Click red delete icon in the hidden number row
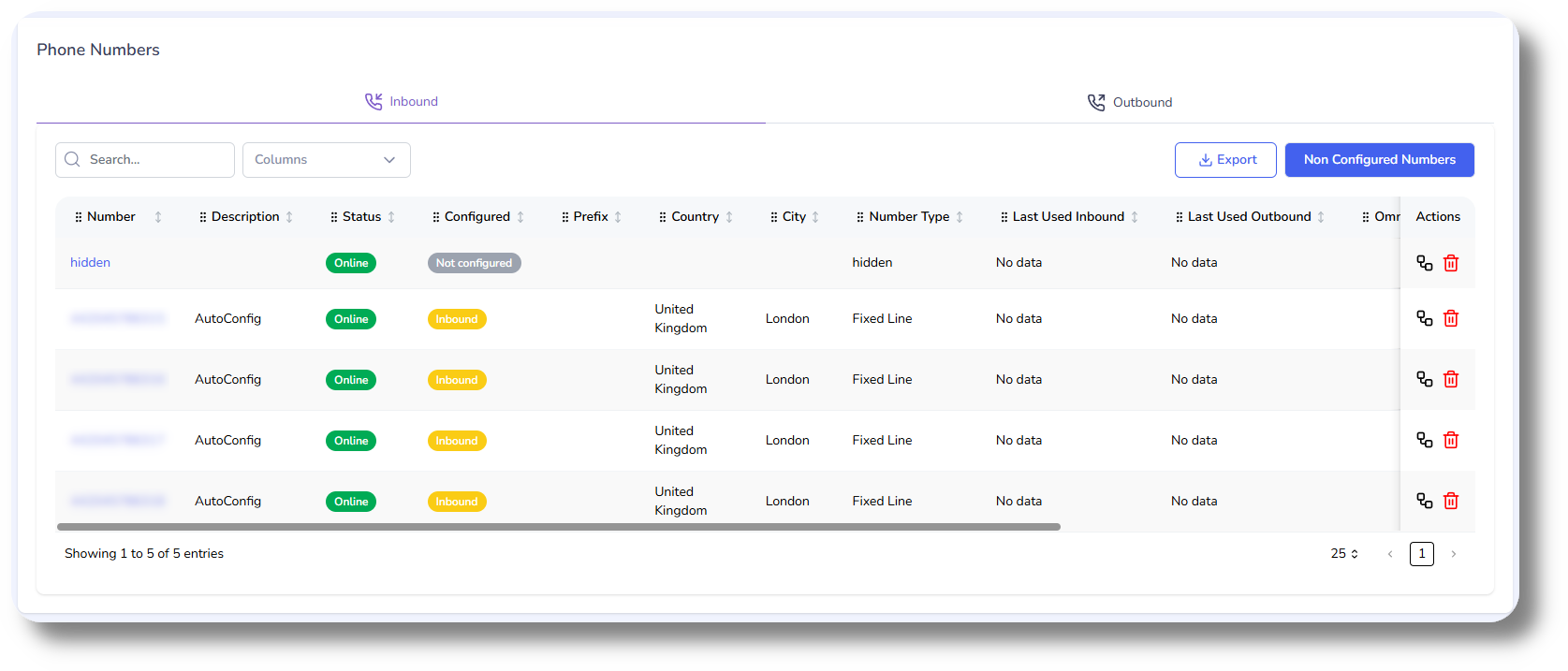Viewport: 1568px width, 671px height. (x=1450, y=263)
